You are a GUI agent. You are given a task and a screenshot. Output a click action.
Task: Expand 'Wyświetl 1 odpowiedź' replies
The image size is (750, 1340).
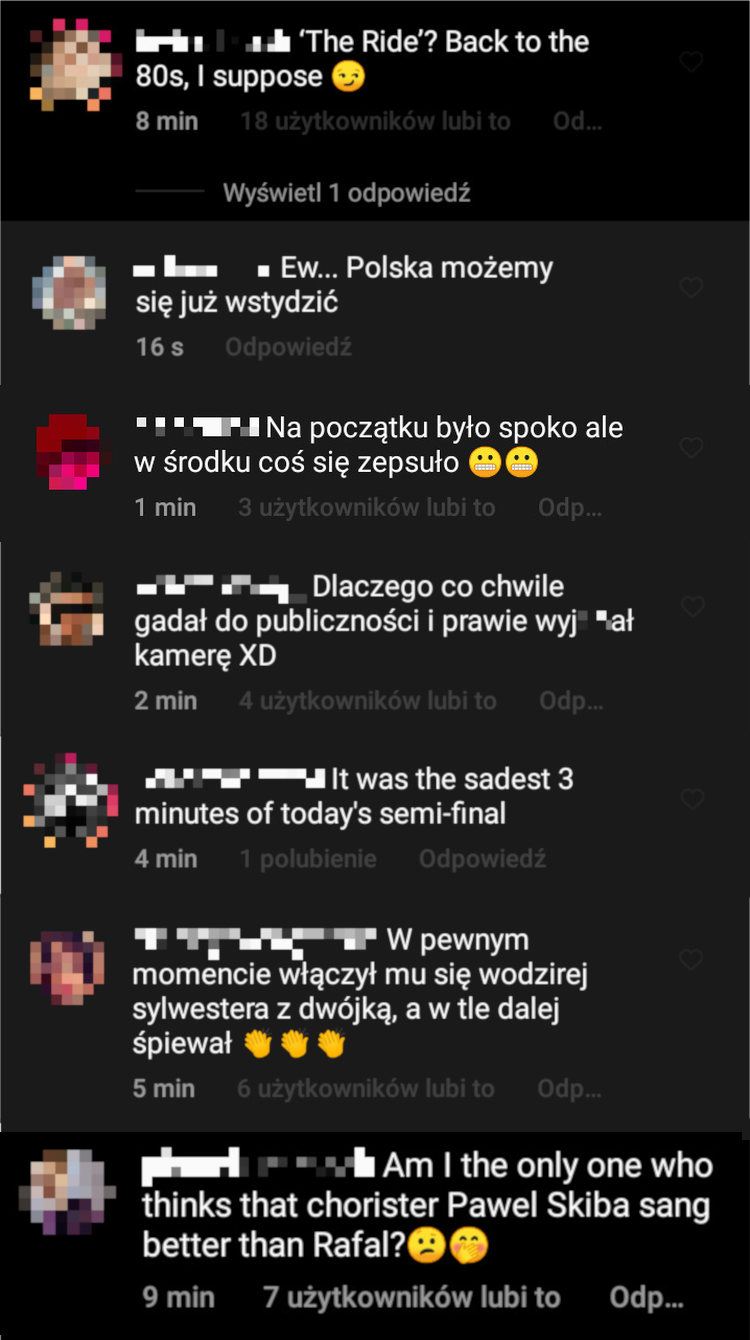(346, 192)
